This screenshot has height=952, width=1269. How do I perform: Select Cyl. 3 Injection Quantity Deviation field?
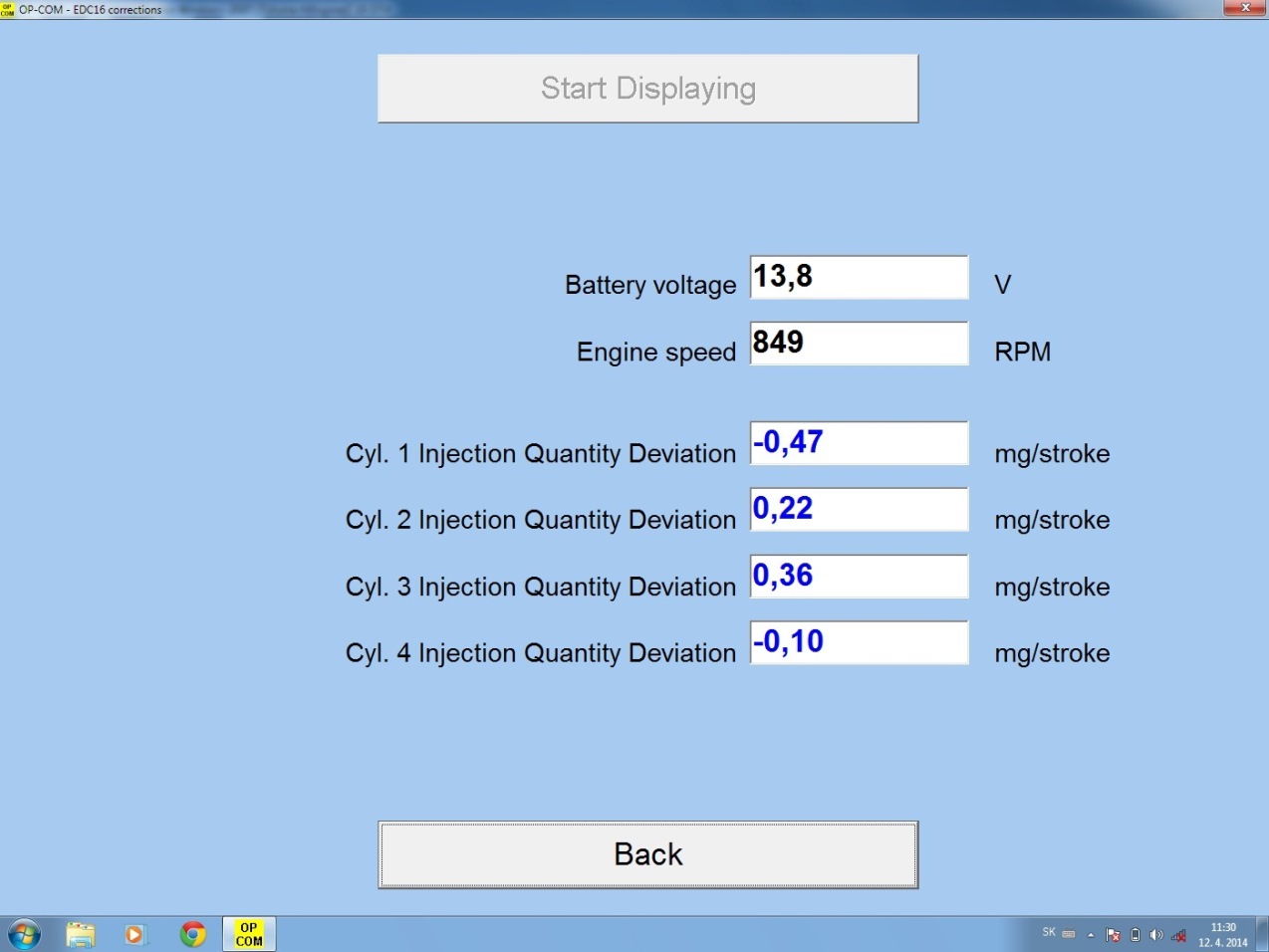pos(859,576)
